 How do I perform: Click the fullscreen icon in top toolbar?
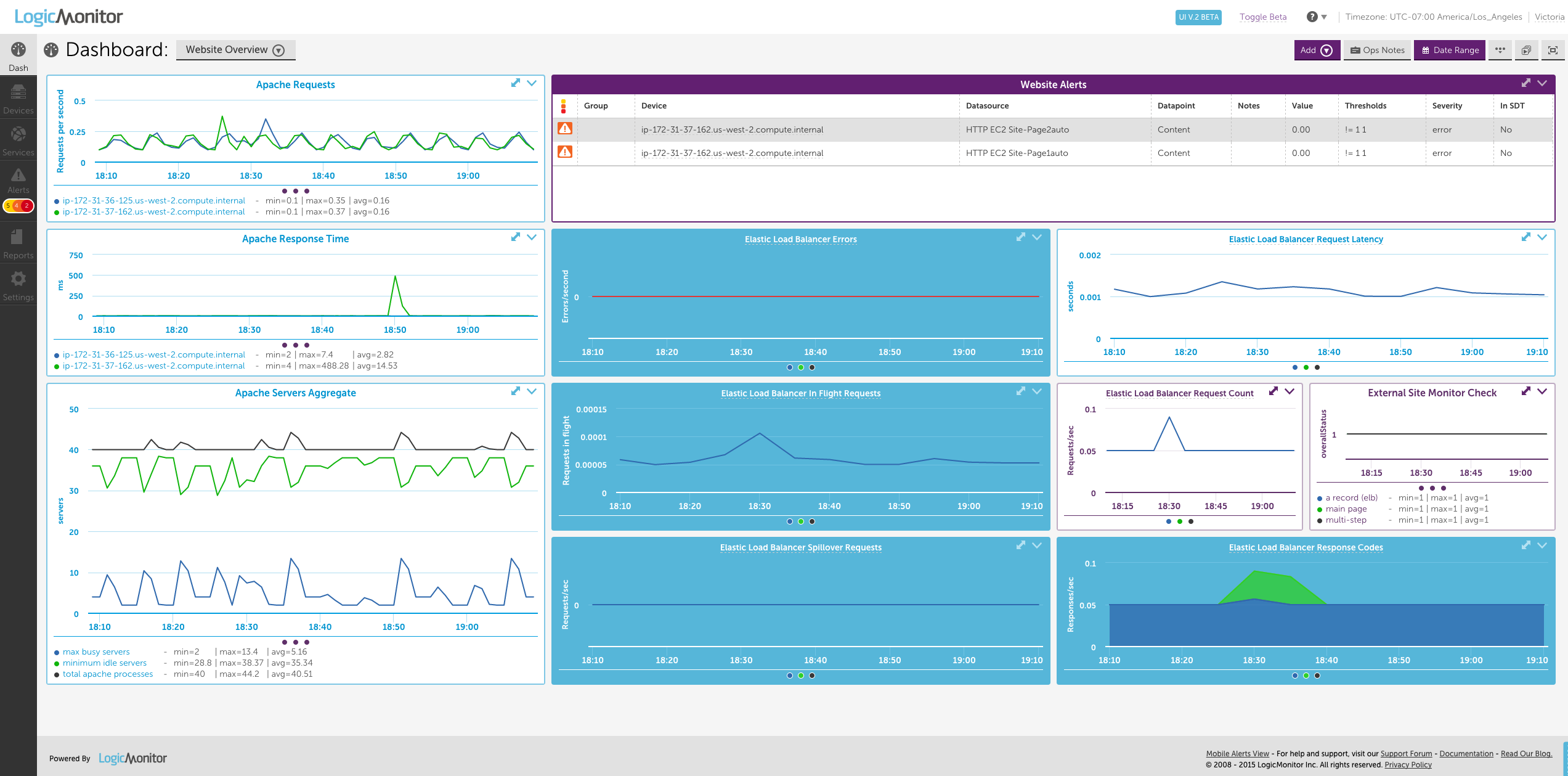[x=1553, y=50]
